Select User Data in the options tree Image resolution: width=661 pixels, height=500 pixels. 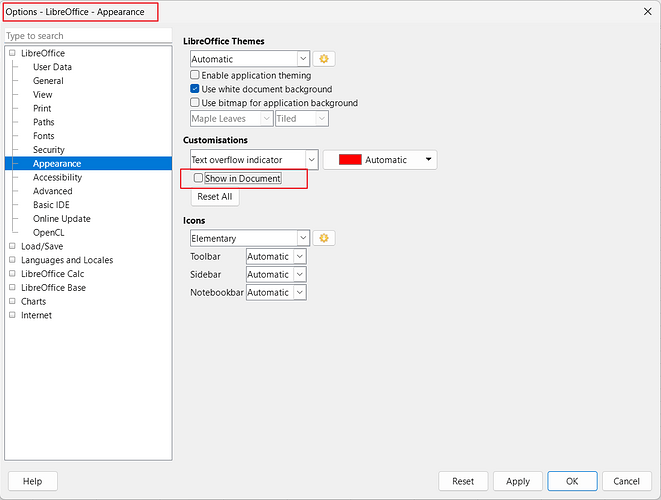[x=52, y=67]
